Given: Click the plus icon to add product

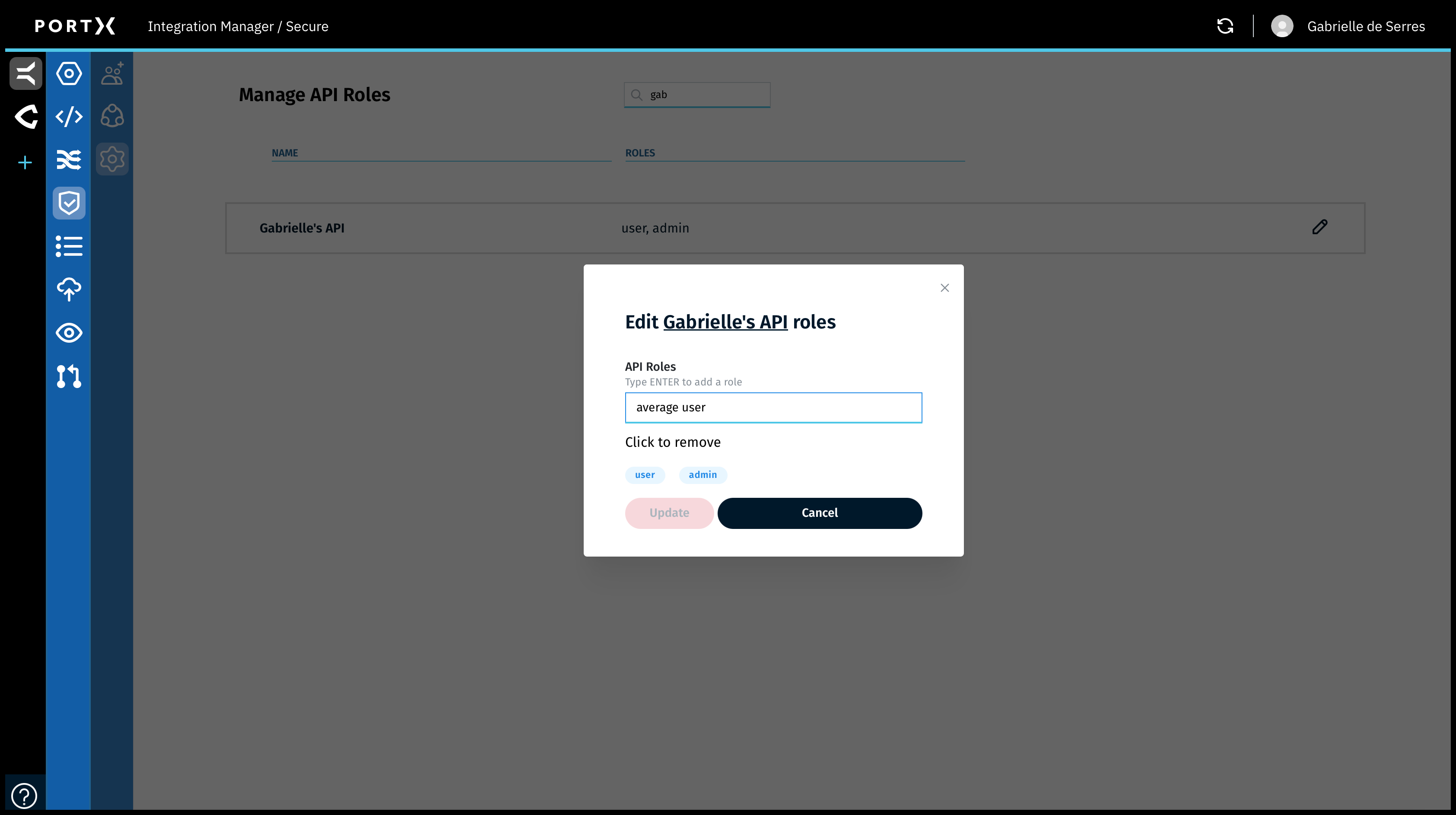Looking at the screenshot, I should pos(25,163).
